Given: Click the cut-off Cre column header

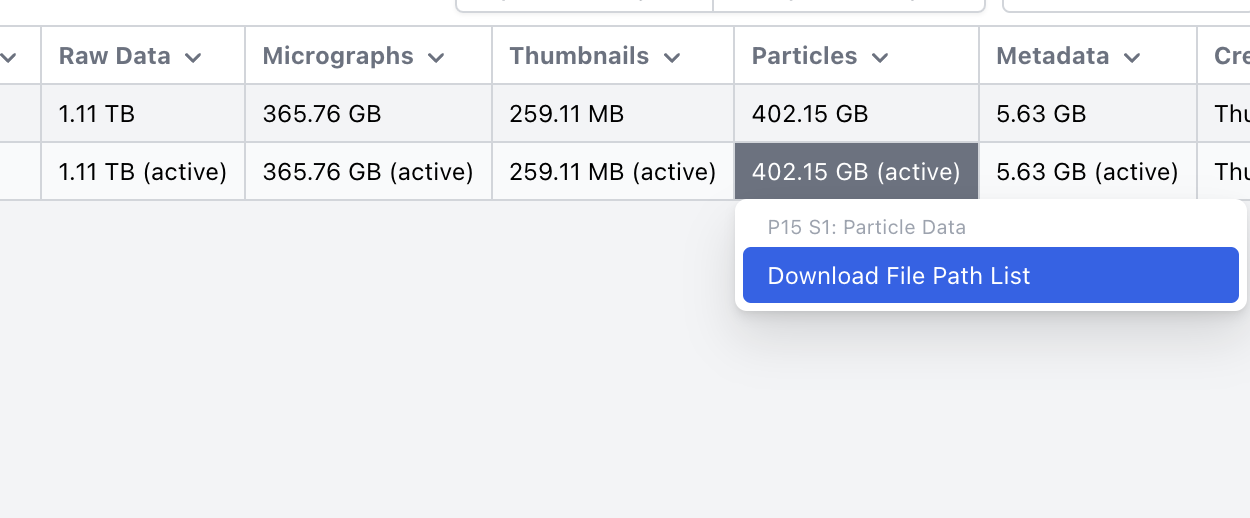Looking at the screenshot, I should point(1231,56).
